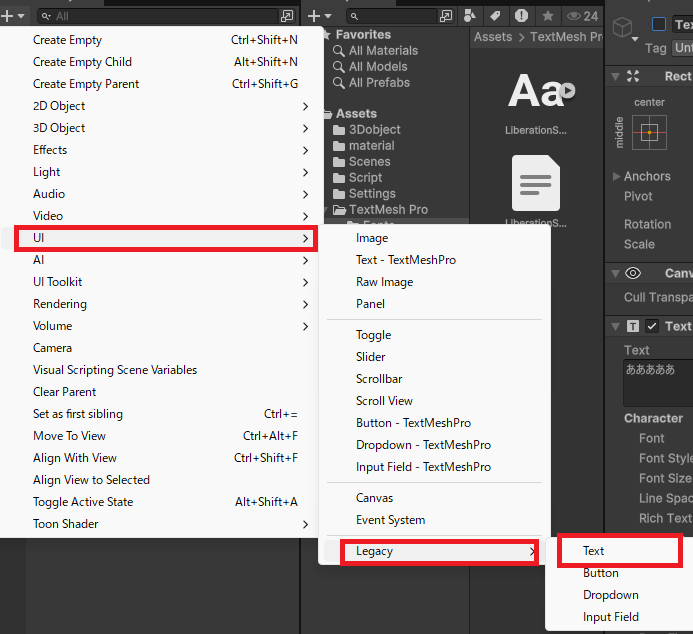
Task: Select the 3Dobject folder
Action: 366,129
